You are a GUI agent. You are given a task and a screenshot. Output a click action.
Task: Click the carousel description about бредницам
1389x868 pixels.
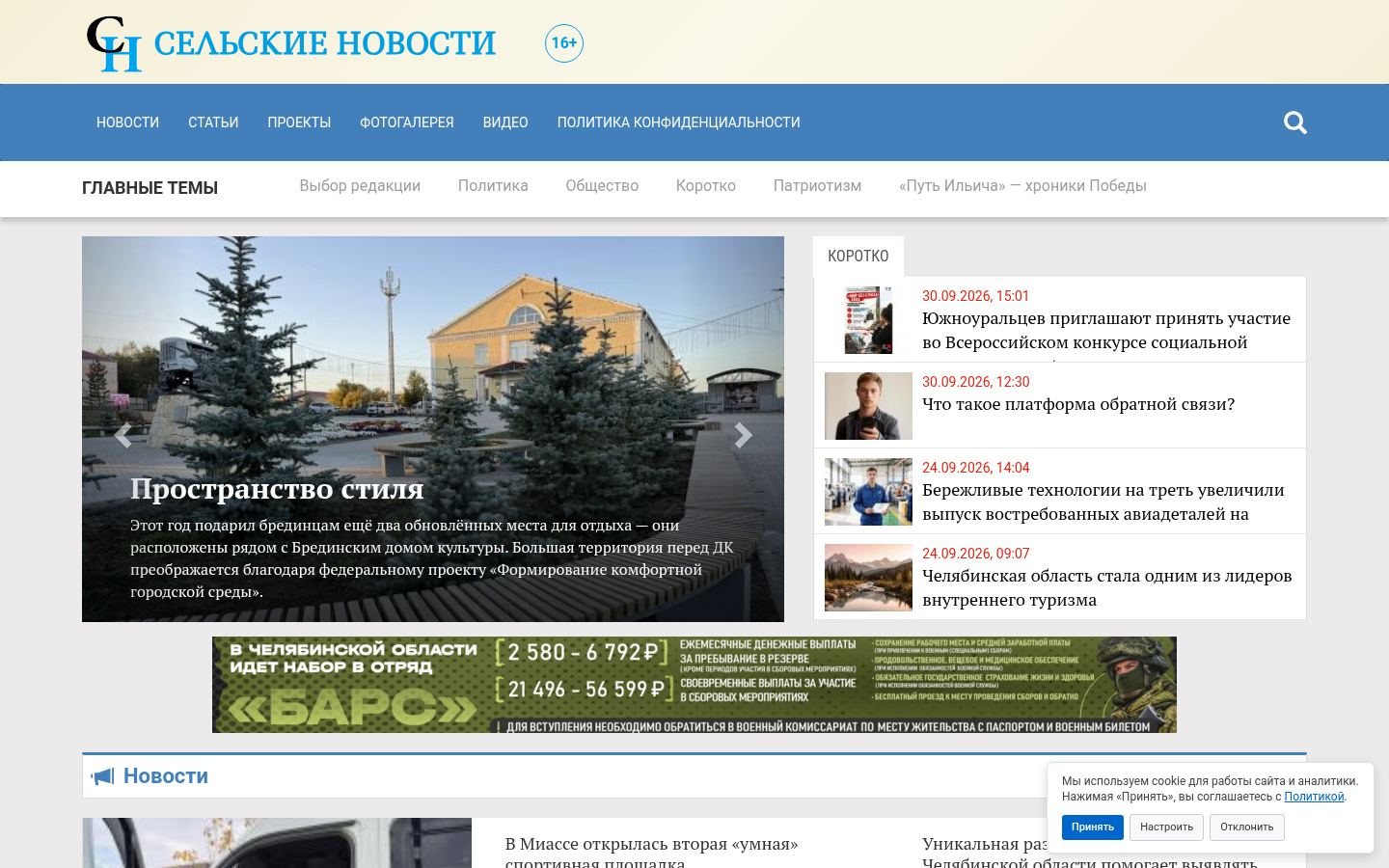click(432, 558)
